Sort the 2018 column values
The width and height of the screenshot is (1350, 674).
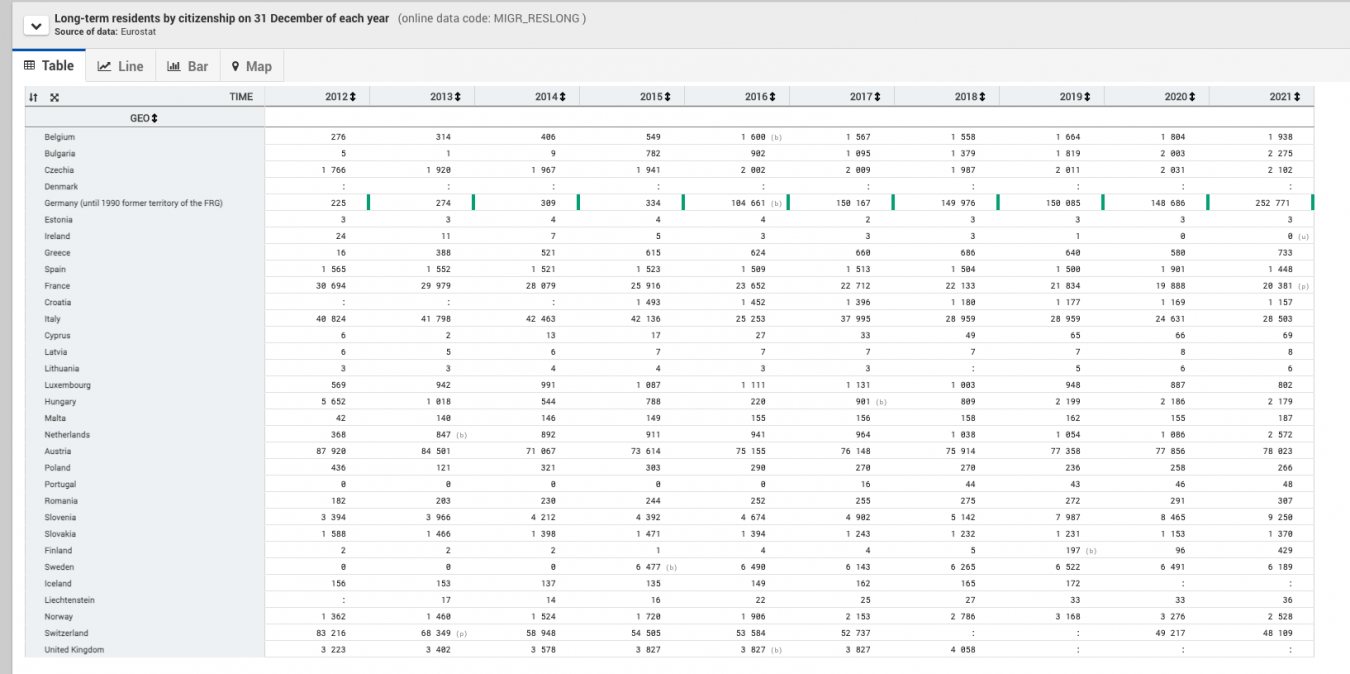tap(982, 97)
